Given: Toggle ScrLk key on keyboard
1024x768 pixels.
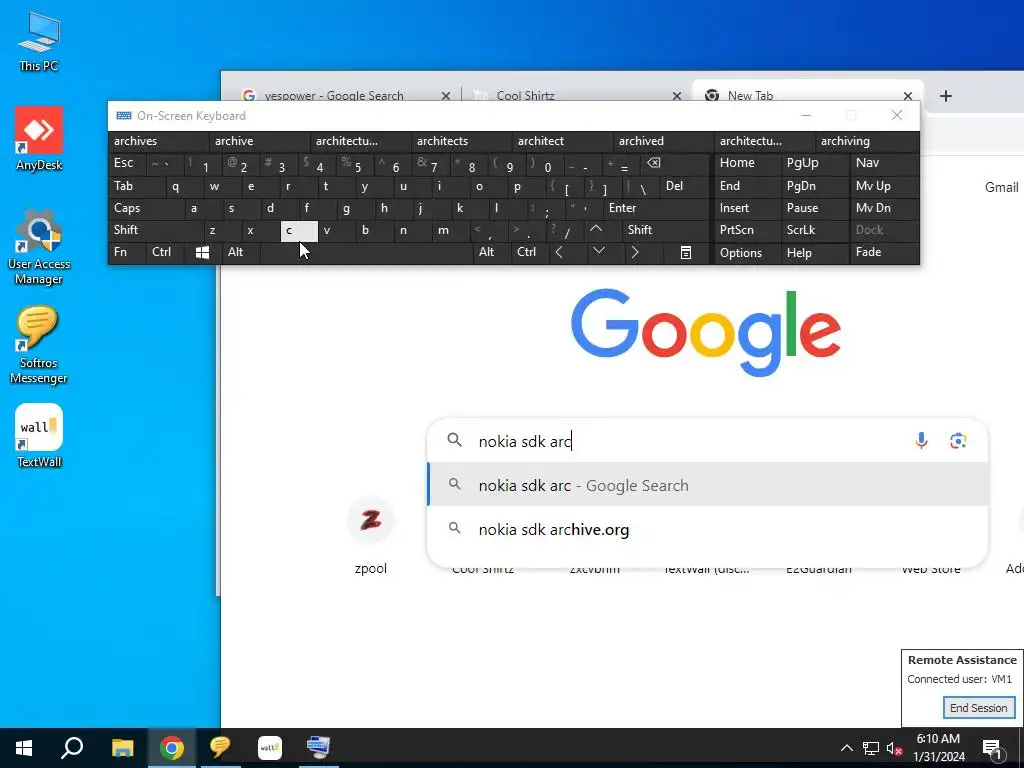Looking at the screenshot, I should point(815,230).
